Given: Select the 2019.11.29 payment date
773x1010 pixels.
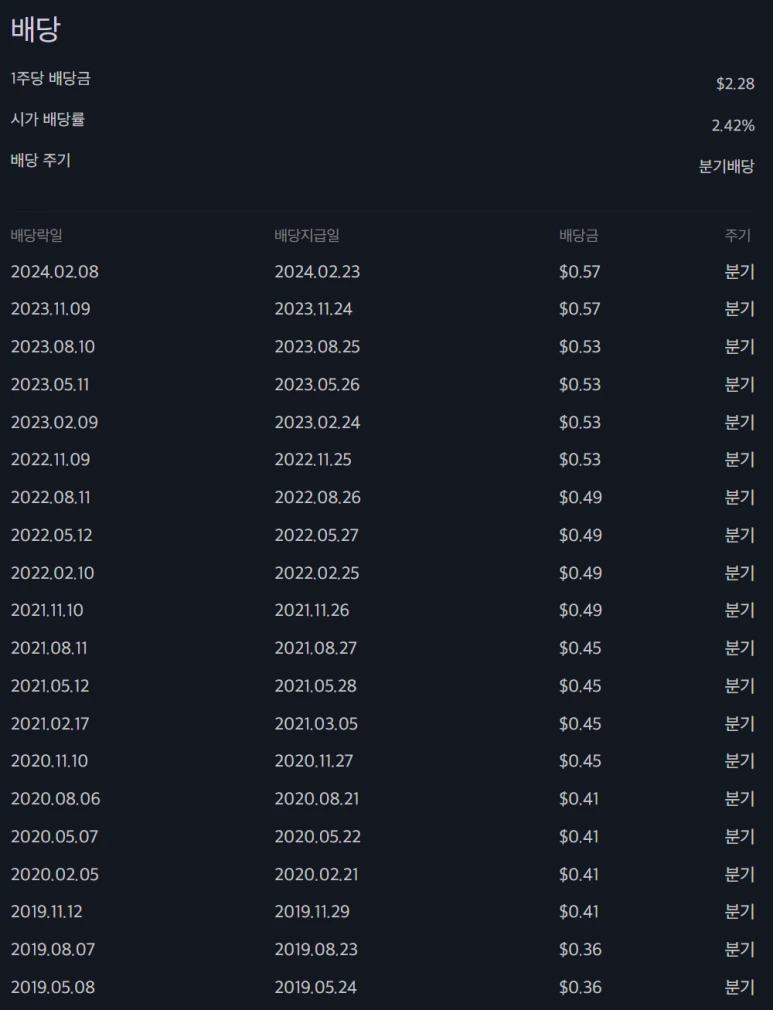Looking at the screenshot, I should 312,911.
